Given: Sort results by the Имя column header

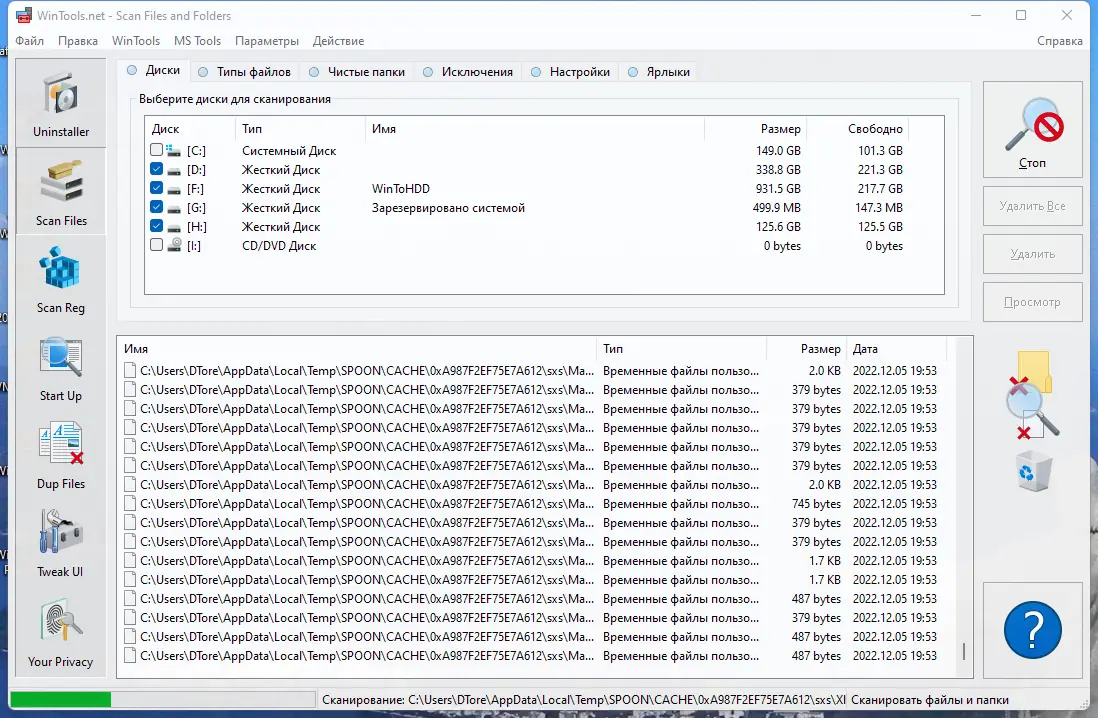Looking at the screenshot, I should (357, 349).
